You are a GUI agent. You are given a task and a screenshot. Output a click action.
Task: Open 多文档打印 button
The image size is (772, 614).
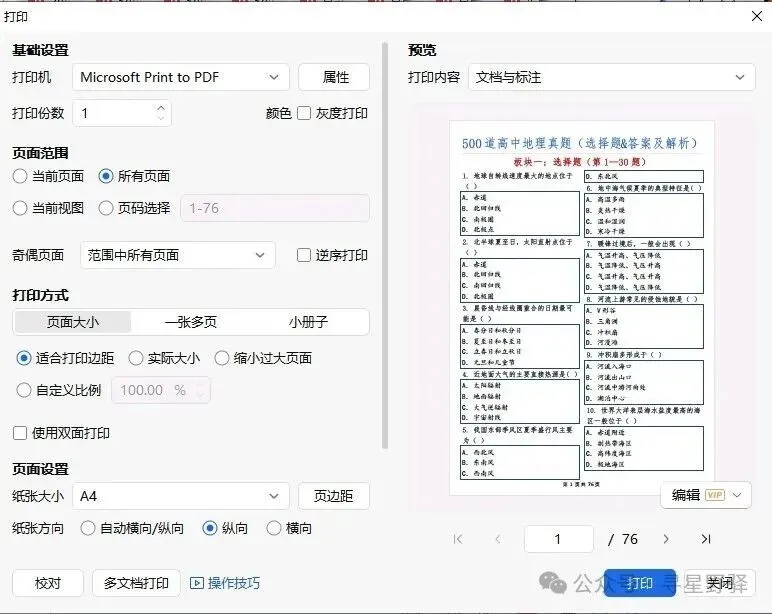click(x=136, y=583)
